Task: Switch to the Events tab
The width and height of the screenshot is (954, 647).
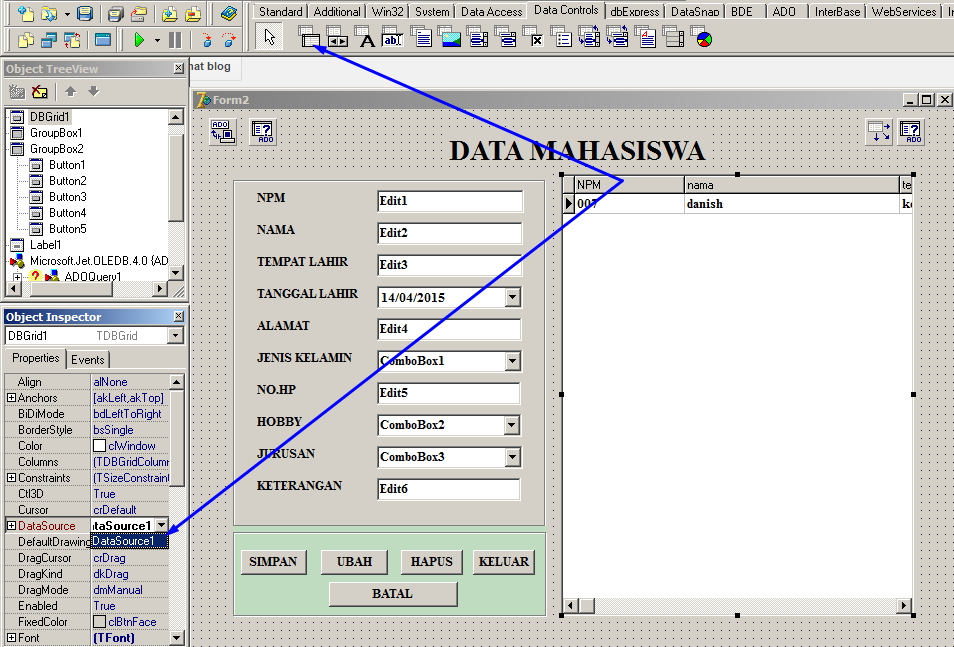Action: (88, 360)
